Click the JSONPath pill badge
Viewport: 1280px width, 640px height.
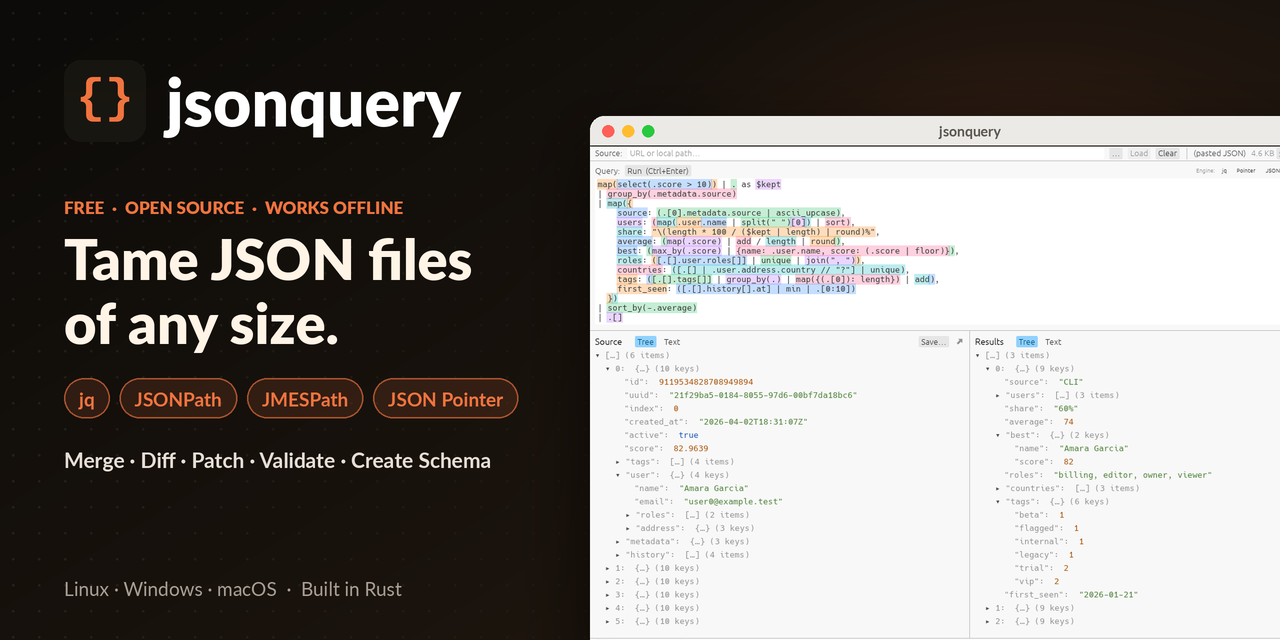click(178, 399)
